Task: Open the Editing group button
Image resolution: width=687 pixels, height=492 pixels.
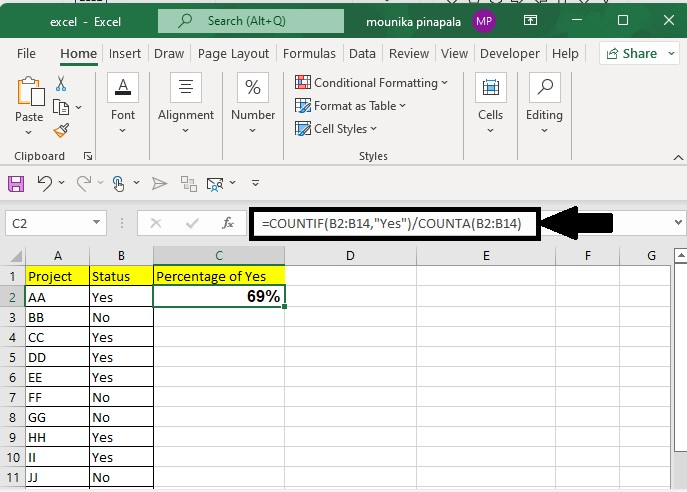Action: tap(544, 105)
